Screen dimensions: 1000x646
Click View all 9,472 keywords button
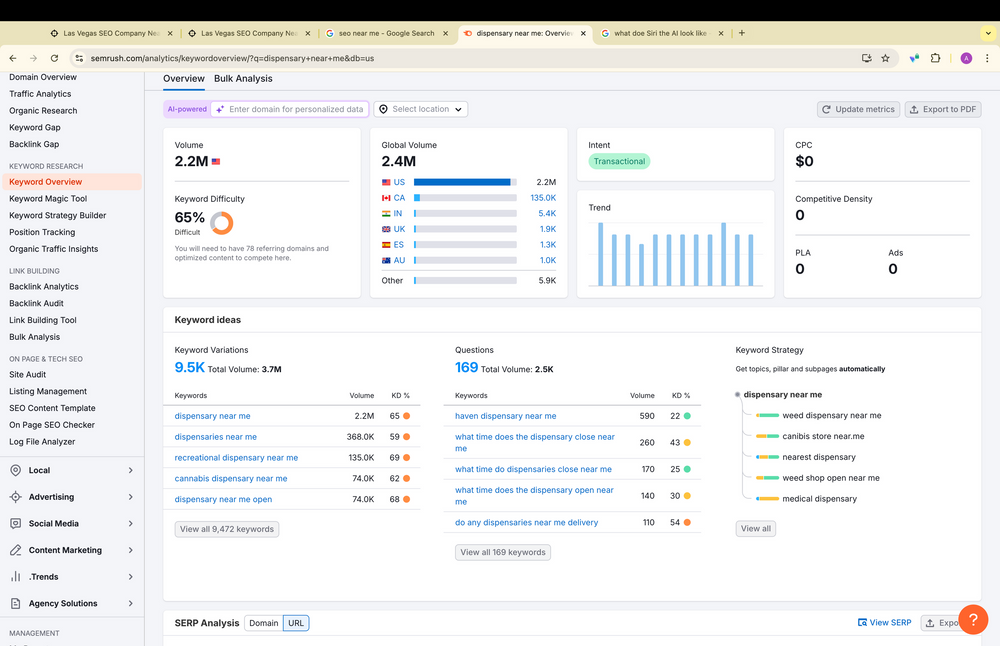[226, 529]
